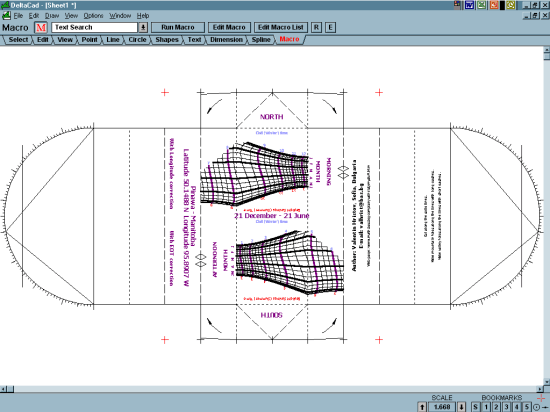Click the NORTH label on the drawing

pos(271,117)
